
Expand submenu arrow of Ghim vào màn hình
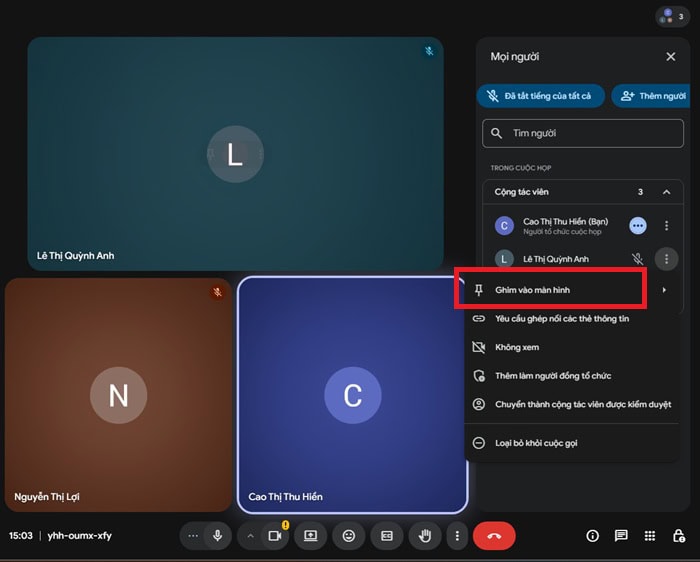tap(664, 290)
